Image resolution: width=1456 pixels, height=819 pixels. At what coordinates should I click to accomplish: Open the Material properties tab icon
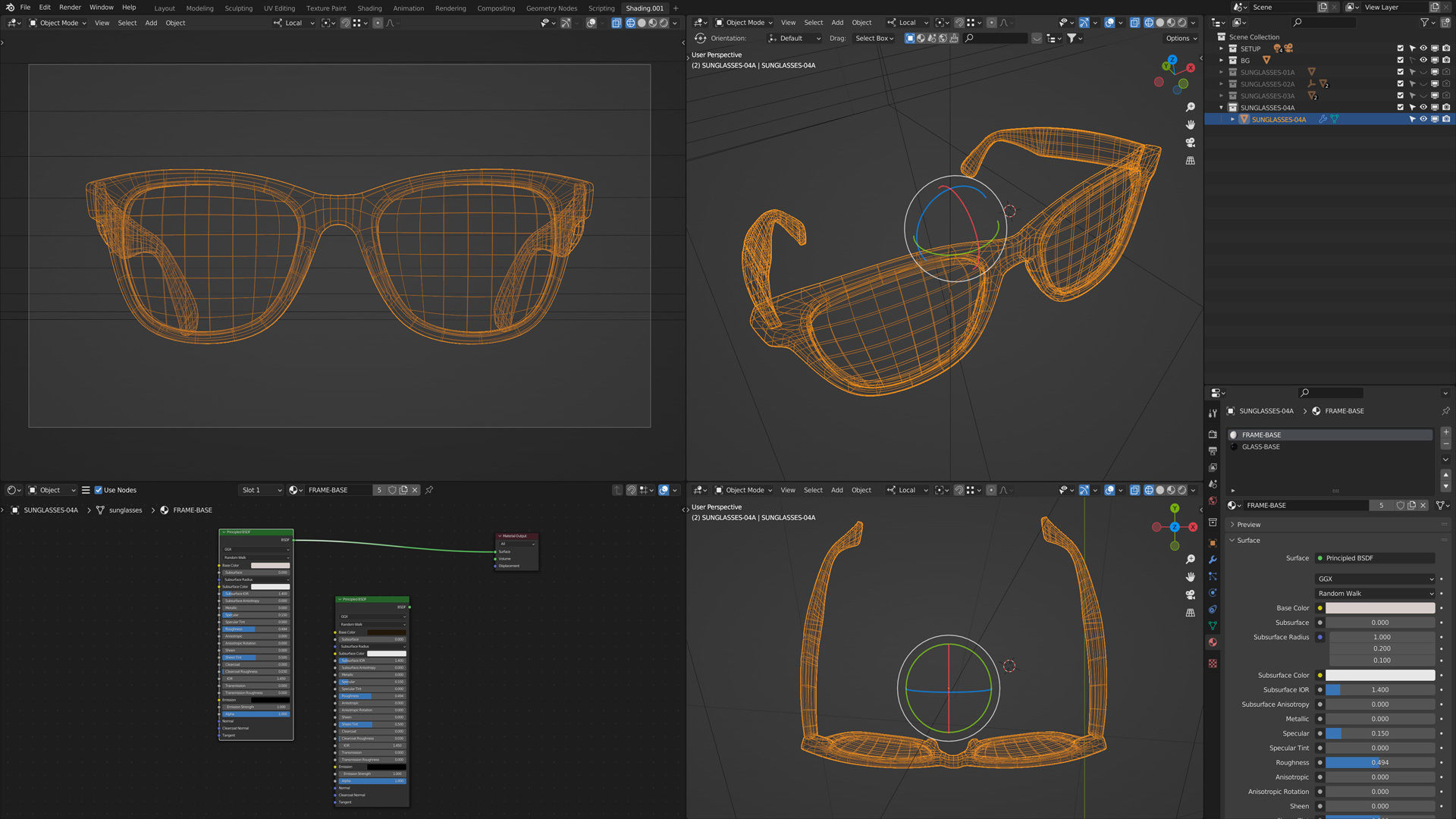pyautogui.click(x=1213, y=642)
